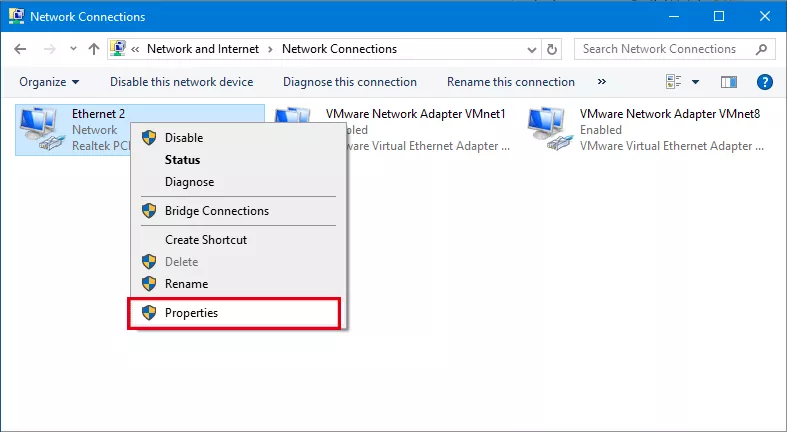The width and height of the screenshot is (787, 432).
Task: Open Help with the question mark icon
Action: (764, 82)
